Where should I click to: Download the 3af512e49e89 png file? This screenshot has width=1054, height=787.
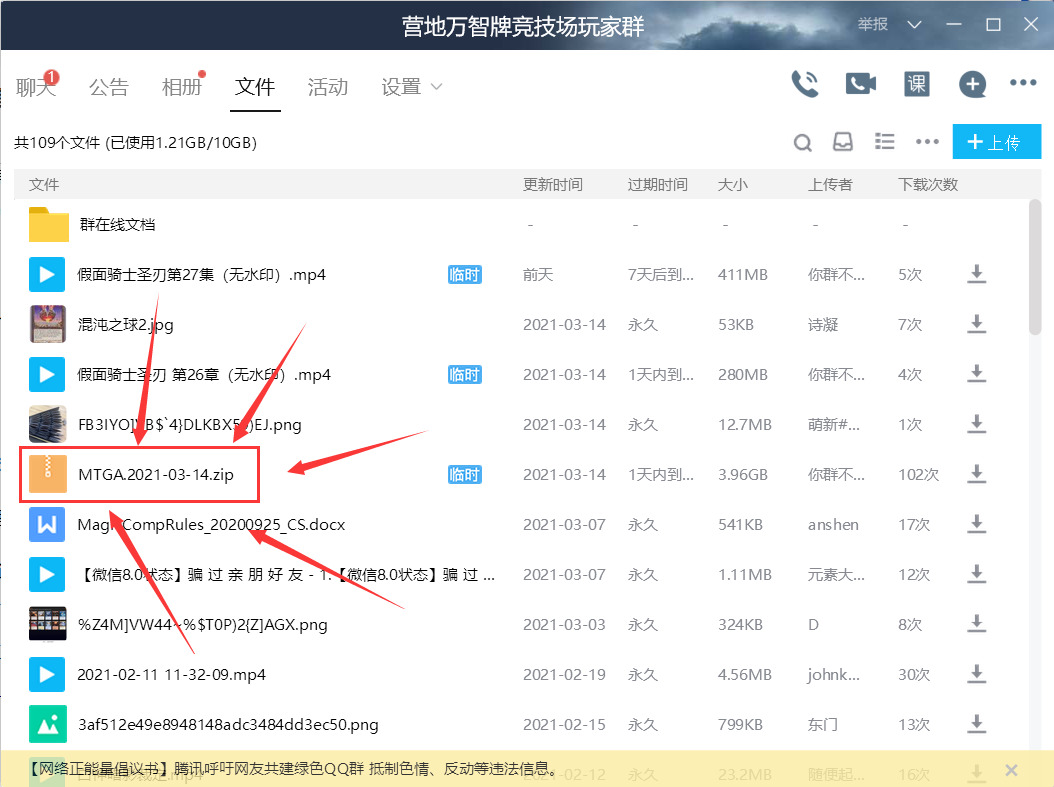(x=976, y=724)
